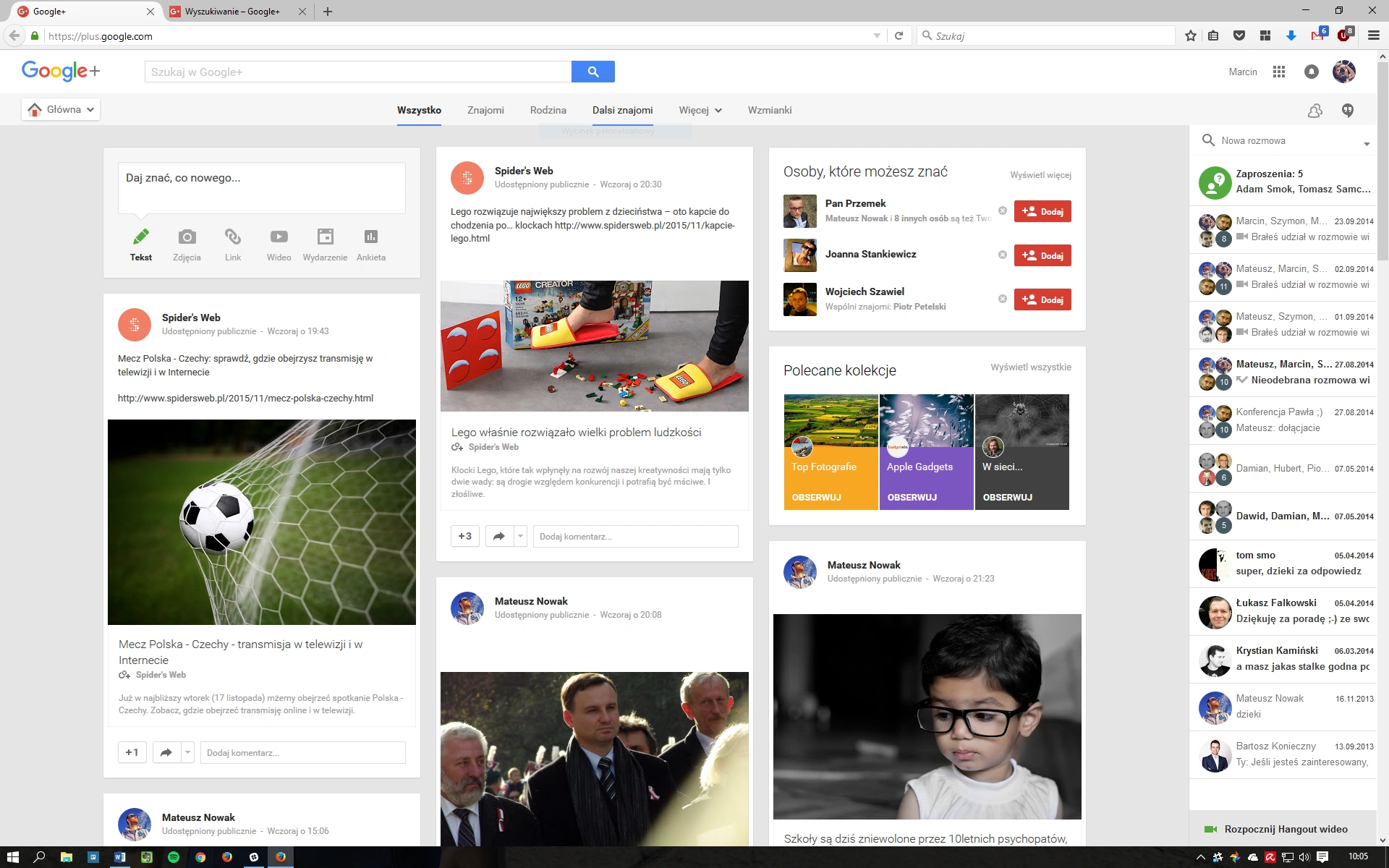Open the spidersweb mecz-polska-czechy link
Screen dimensions: 1389x868
245,398
